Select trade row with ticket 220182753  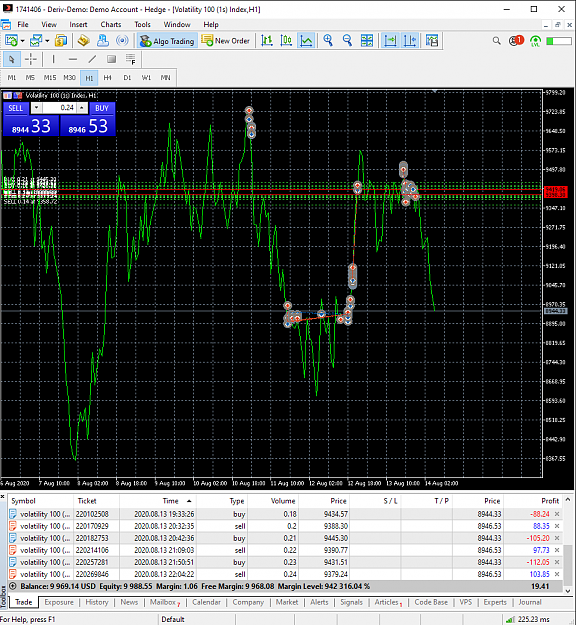[285, 538]
